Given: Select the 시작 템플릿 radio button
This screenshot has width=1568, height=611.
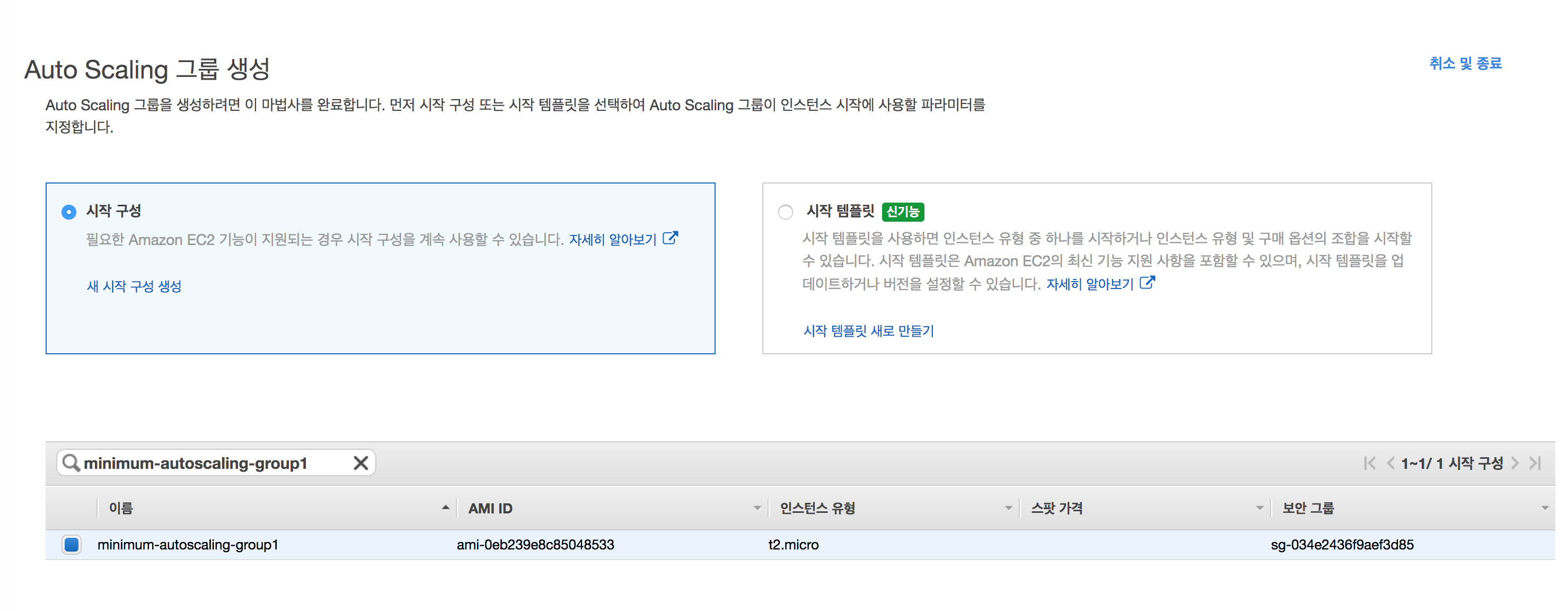Looking at the screenshot, I should [785, 212].
